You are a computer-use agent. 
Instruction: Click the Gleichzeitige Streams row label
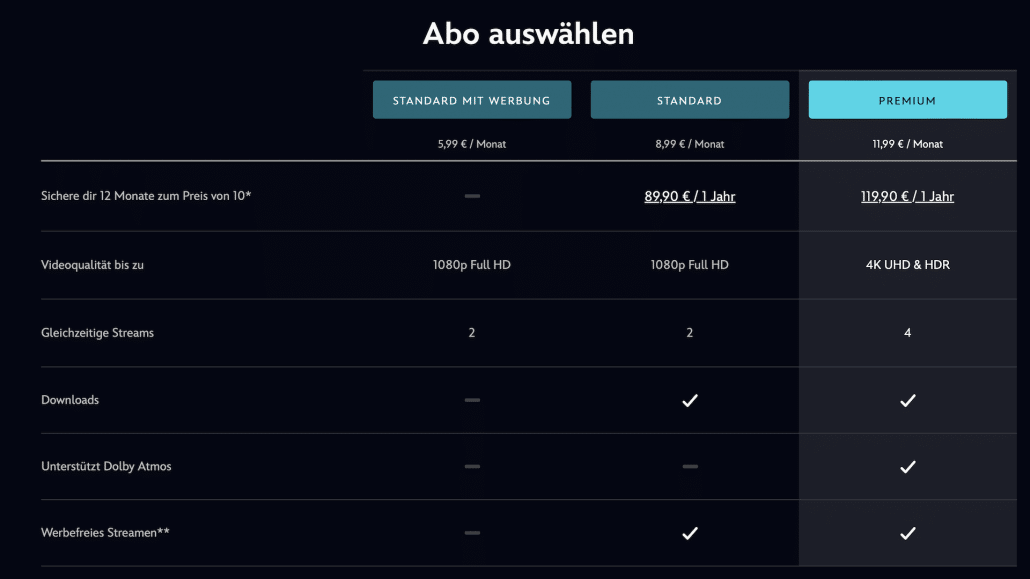coord(97,332)
